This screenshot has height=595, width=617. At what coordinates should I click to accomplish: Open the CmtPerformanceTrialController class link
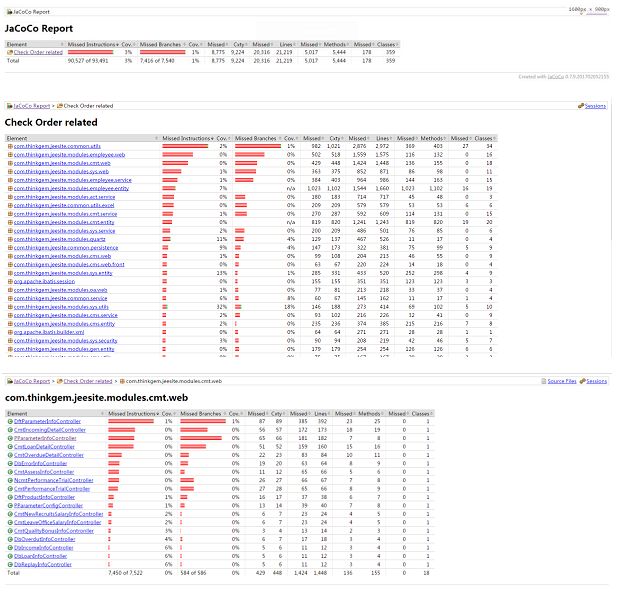(52, 489)
